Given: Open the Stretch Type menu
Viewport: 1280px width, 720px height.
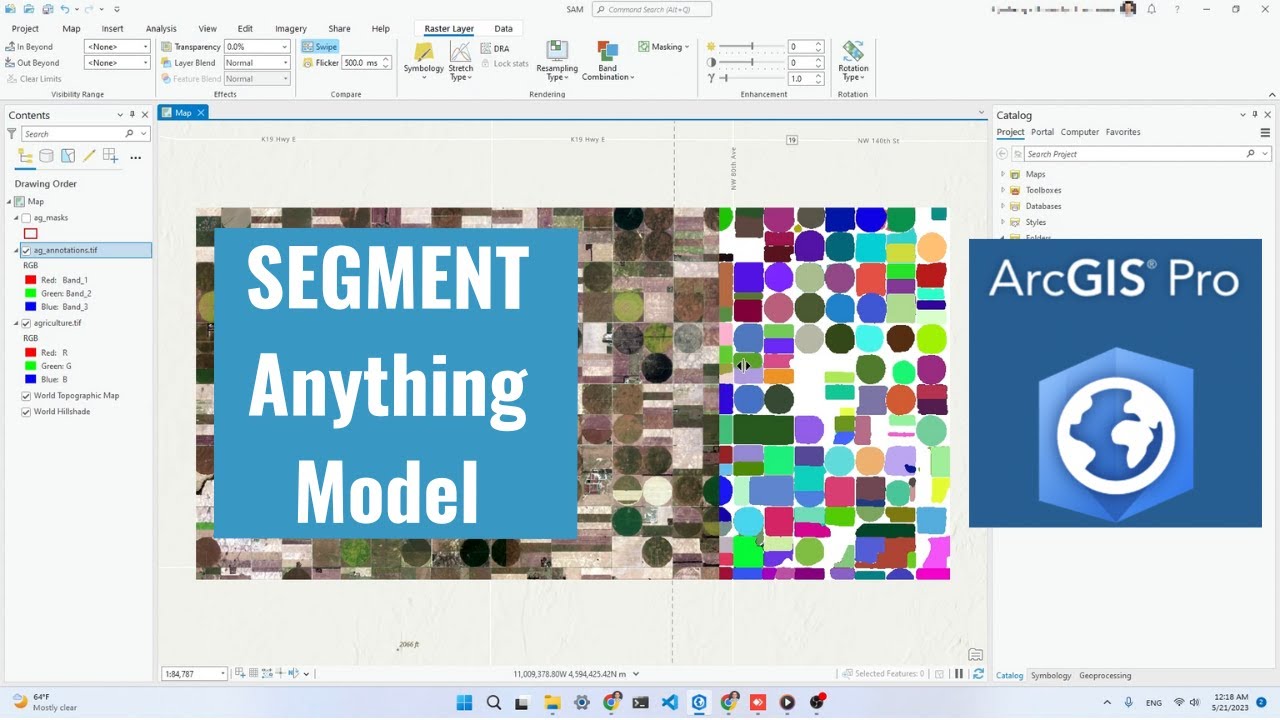Looking at the screenshot, I should click(460, 60).
